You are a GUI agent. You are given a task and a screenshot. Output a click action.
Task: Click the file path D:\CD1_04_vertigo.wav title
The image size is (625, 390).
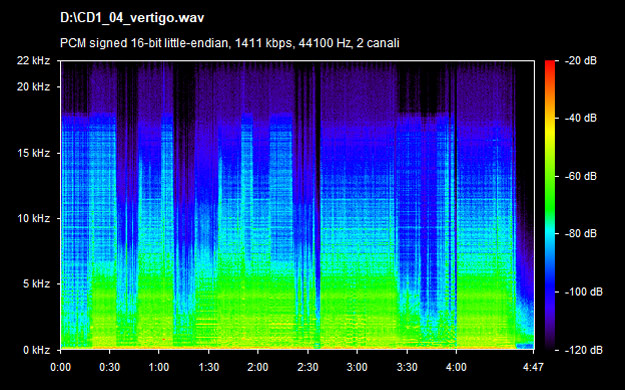pos(132,18)
